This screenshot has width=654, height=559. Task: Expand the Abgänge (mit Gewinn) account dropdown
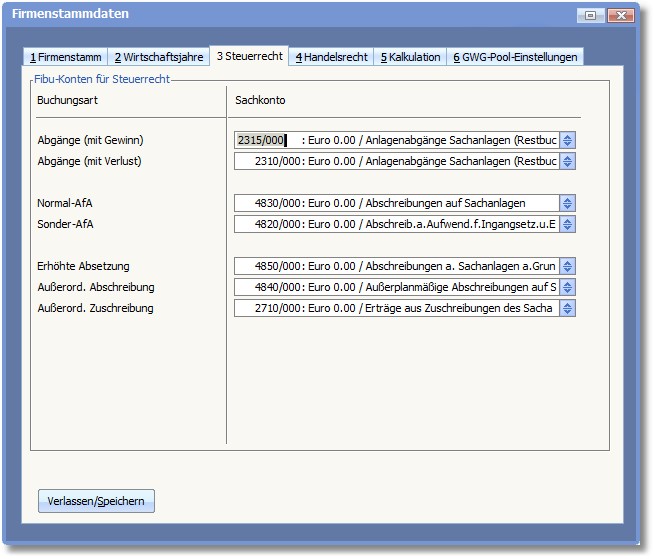[x=568, y=141]
